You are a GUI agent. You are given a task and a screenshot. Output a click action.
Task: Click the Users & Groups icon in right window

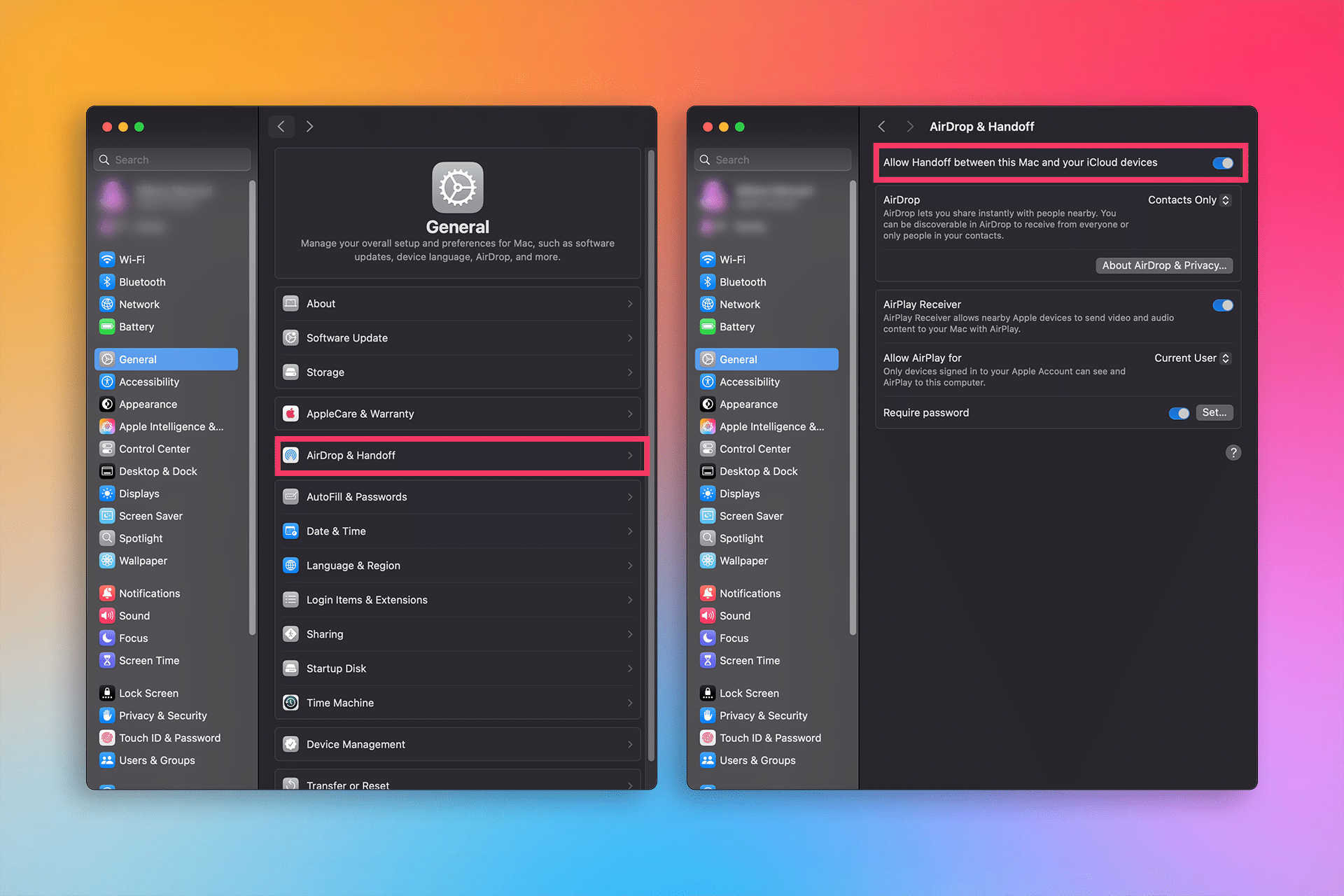click(x=708, y=760)
